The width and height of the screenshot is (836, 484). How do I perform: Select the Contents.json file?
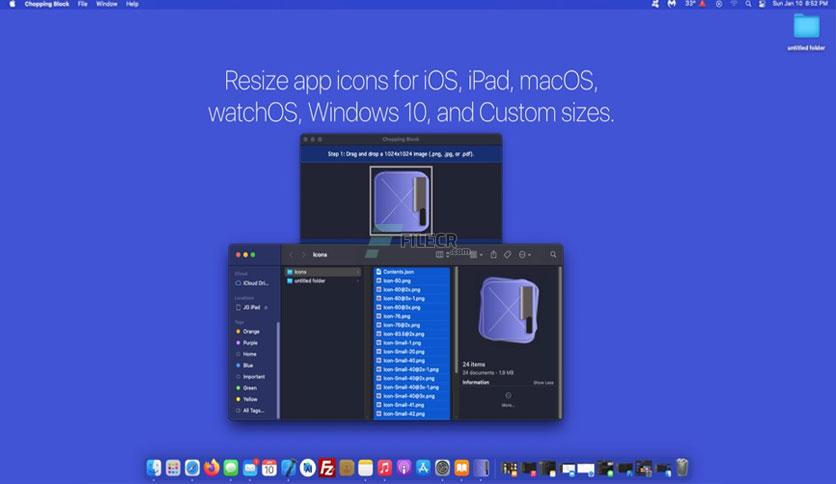tap(412, 272)
